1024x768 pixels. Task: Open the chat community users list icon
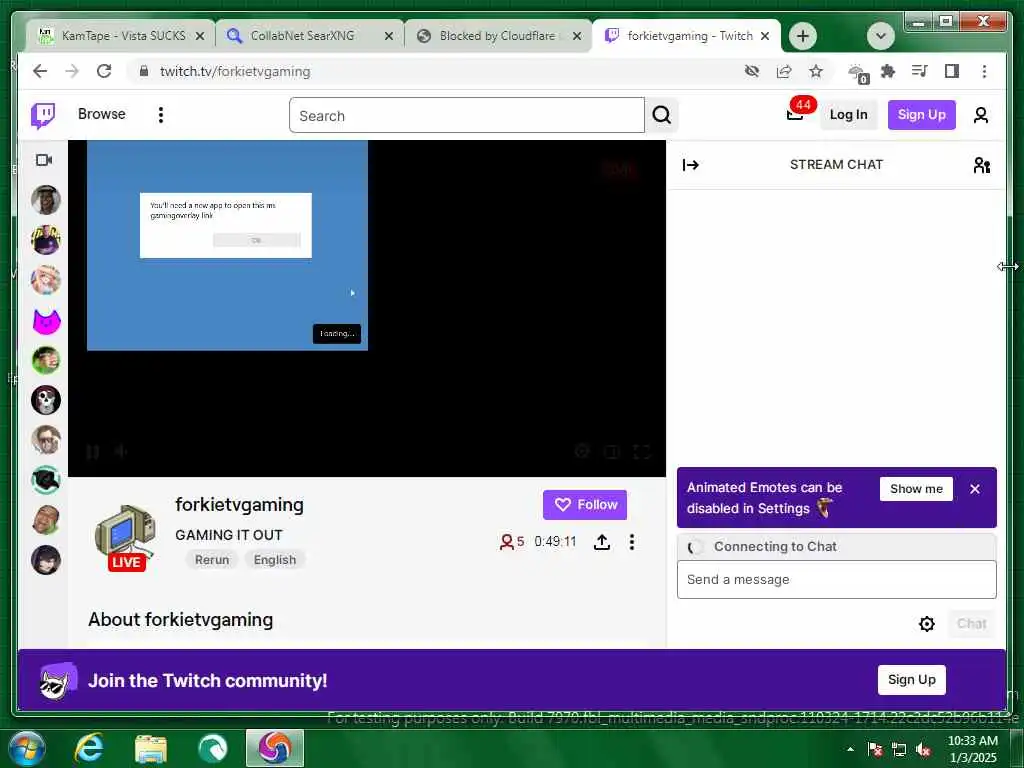pos(982,165)
